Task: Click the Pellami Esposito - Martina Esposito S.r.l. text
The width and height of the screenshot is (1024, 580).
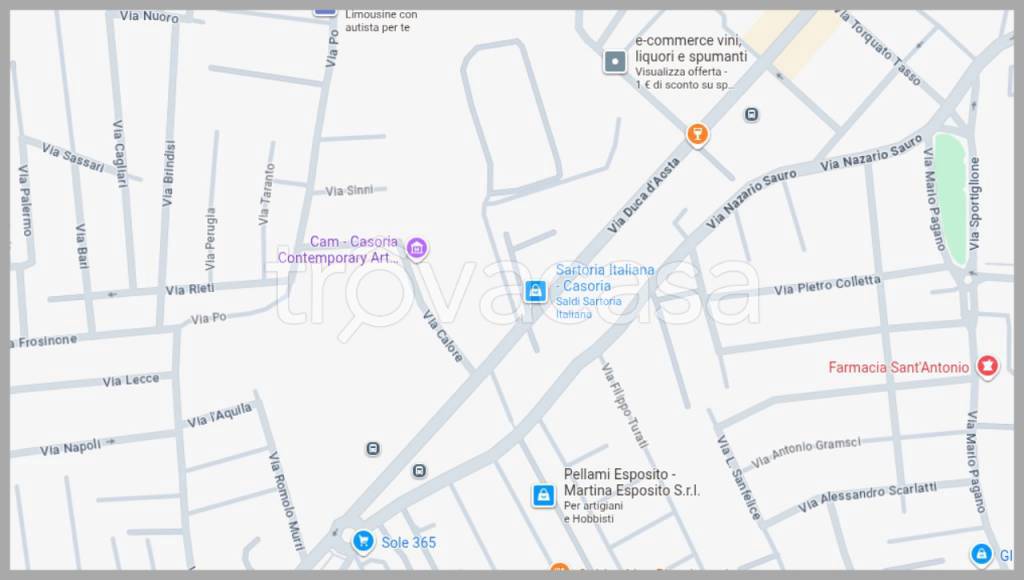Action: click(632, 482)
